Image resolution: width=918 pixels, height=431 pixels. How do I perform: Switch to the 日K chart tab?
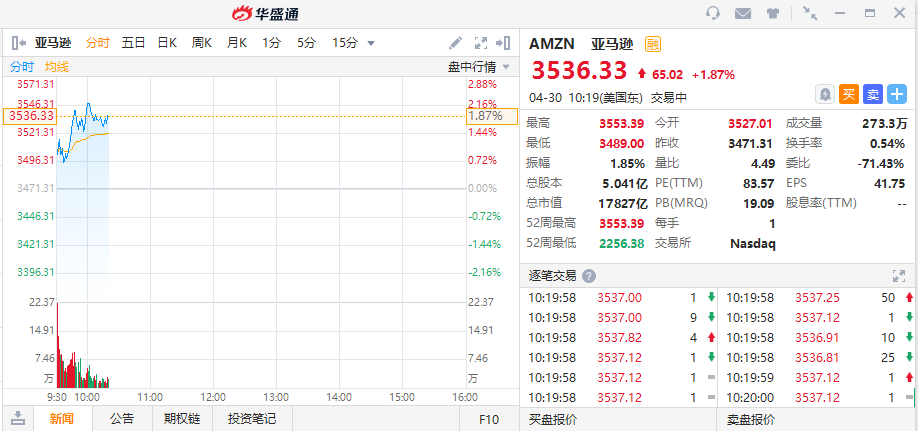(x=167, y=43)
